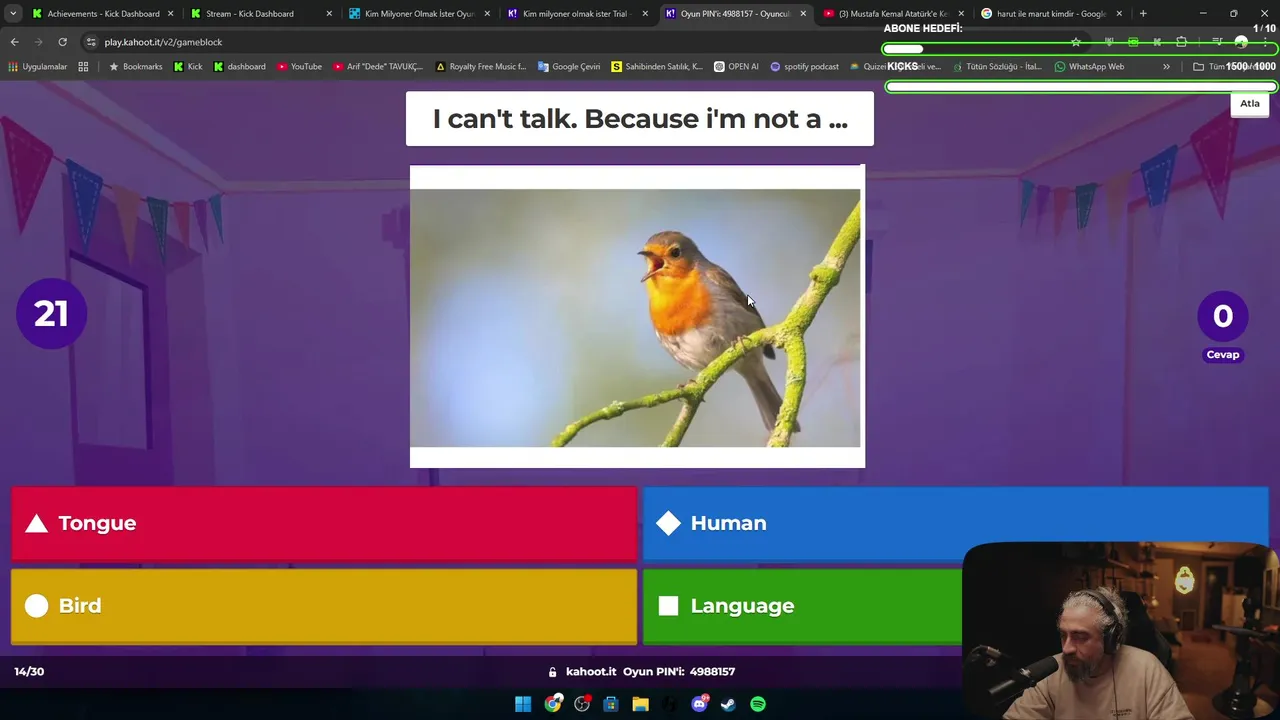The height and width of the screenshot is (720, 1280).
Task: Open the tab search dropdown arrow
Action: point(13,14)
